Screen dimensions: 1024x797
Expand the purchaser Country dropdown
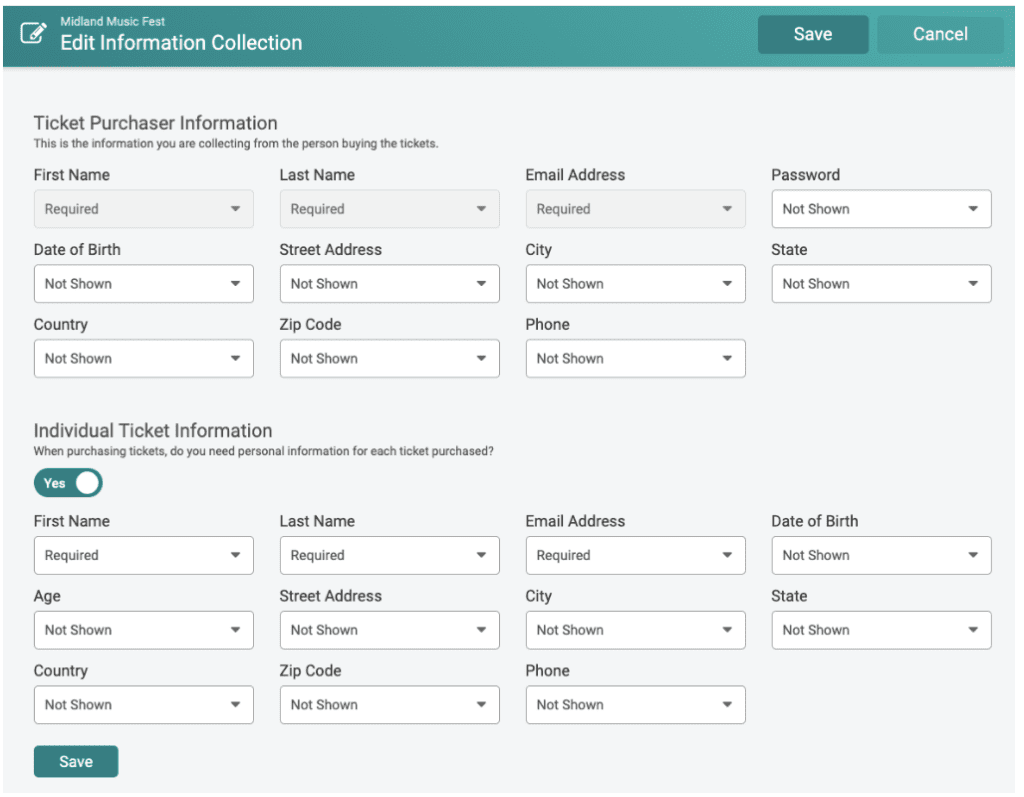[144, 358]
